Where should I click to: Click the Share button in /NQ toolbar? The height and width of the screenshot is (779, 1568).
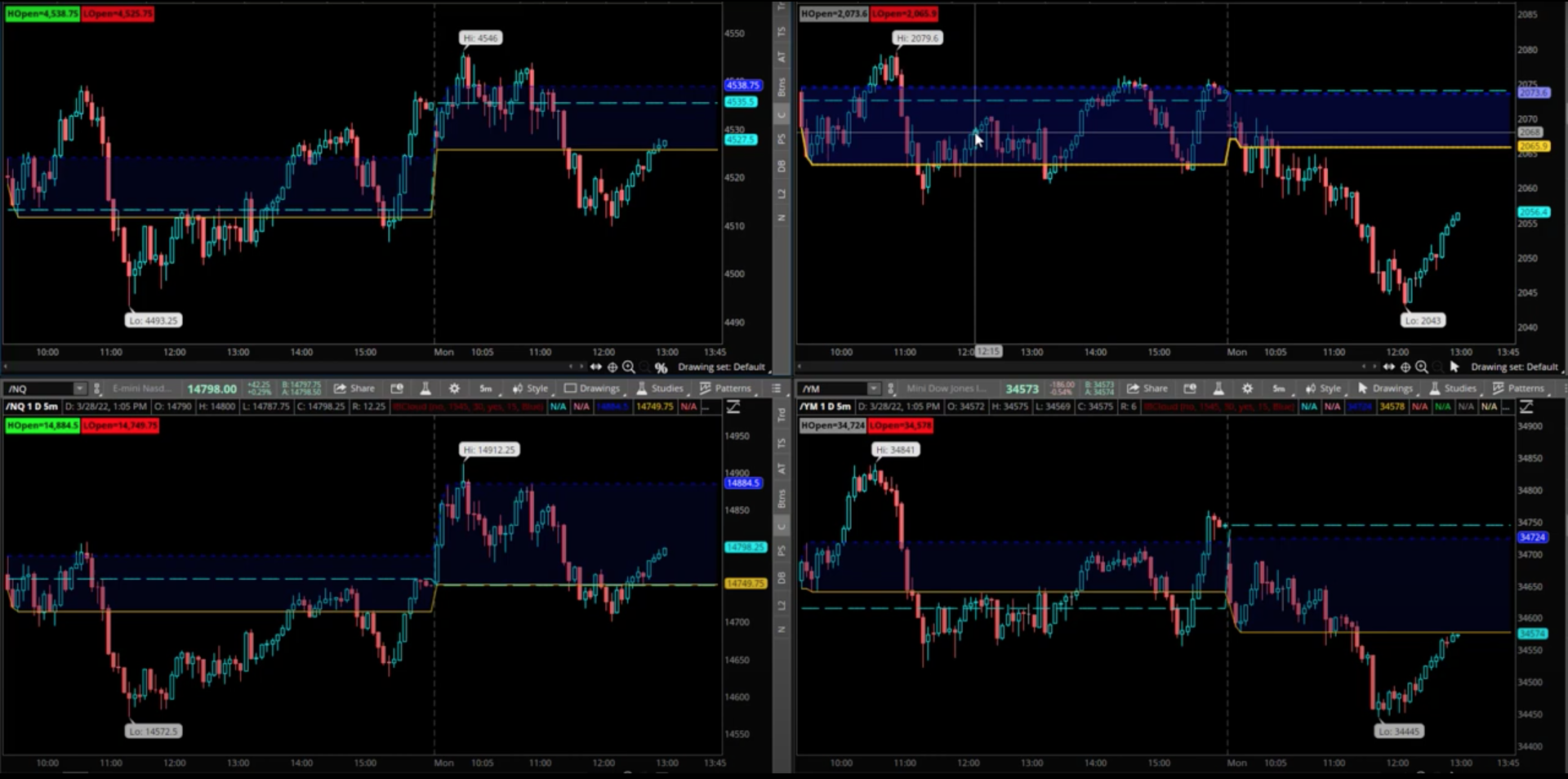click(x=354, y=389)
